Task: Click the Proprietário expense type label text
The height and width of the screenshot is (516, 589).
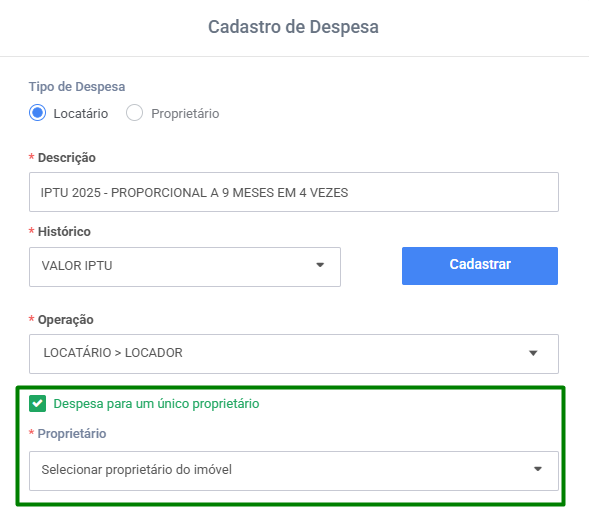Action: 185,113
